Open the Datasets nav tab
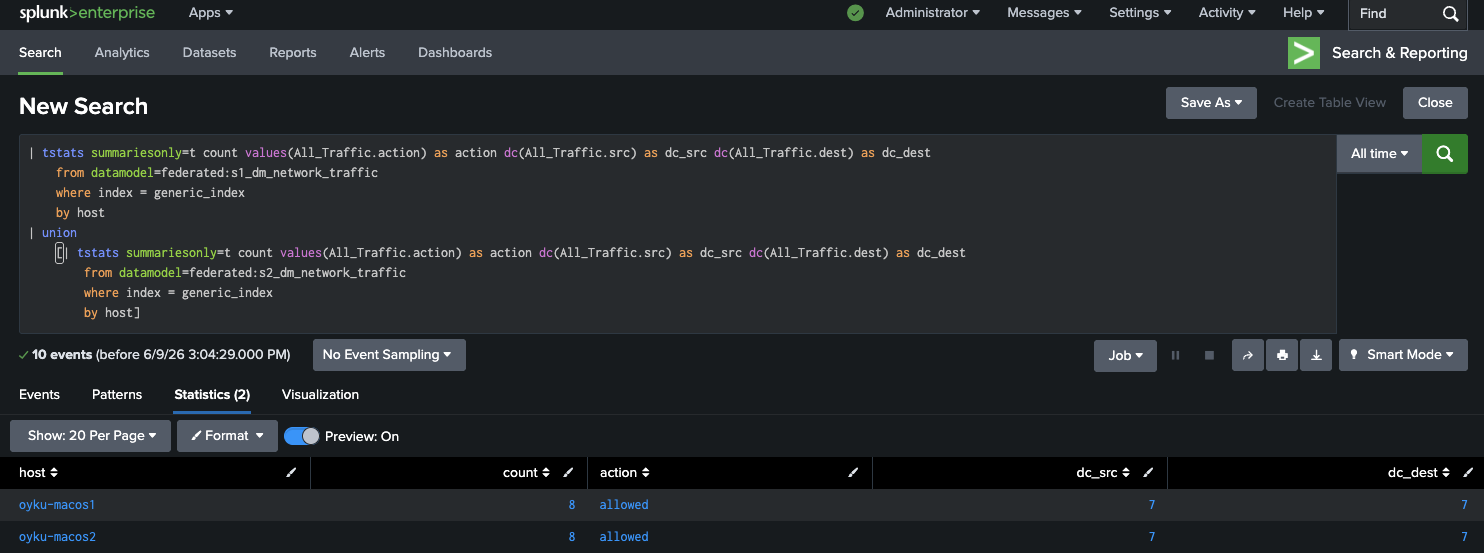Image resolution: width=1484 pixels, height=553 pixels. [209, 53]
